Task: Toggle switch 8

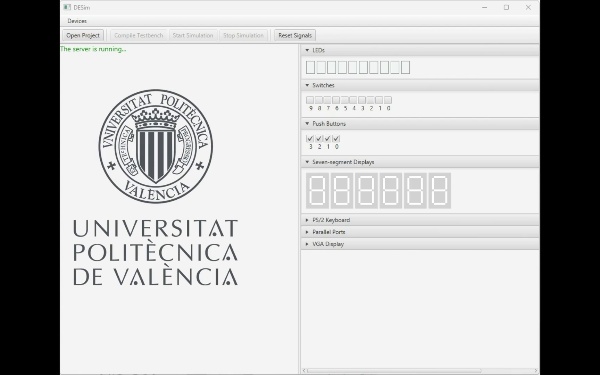Action: pyautogui.click(x=319, y=100)
